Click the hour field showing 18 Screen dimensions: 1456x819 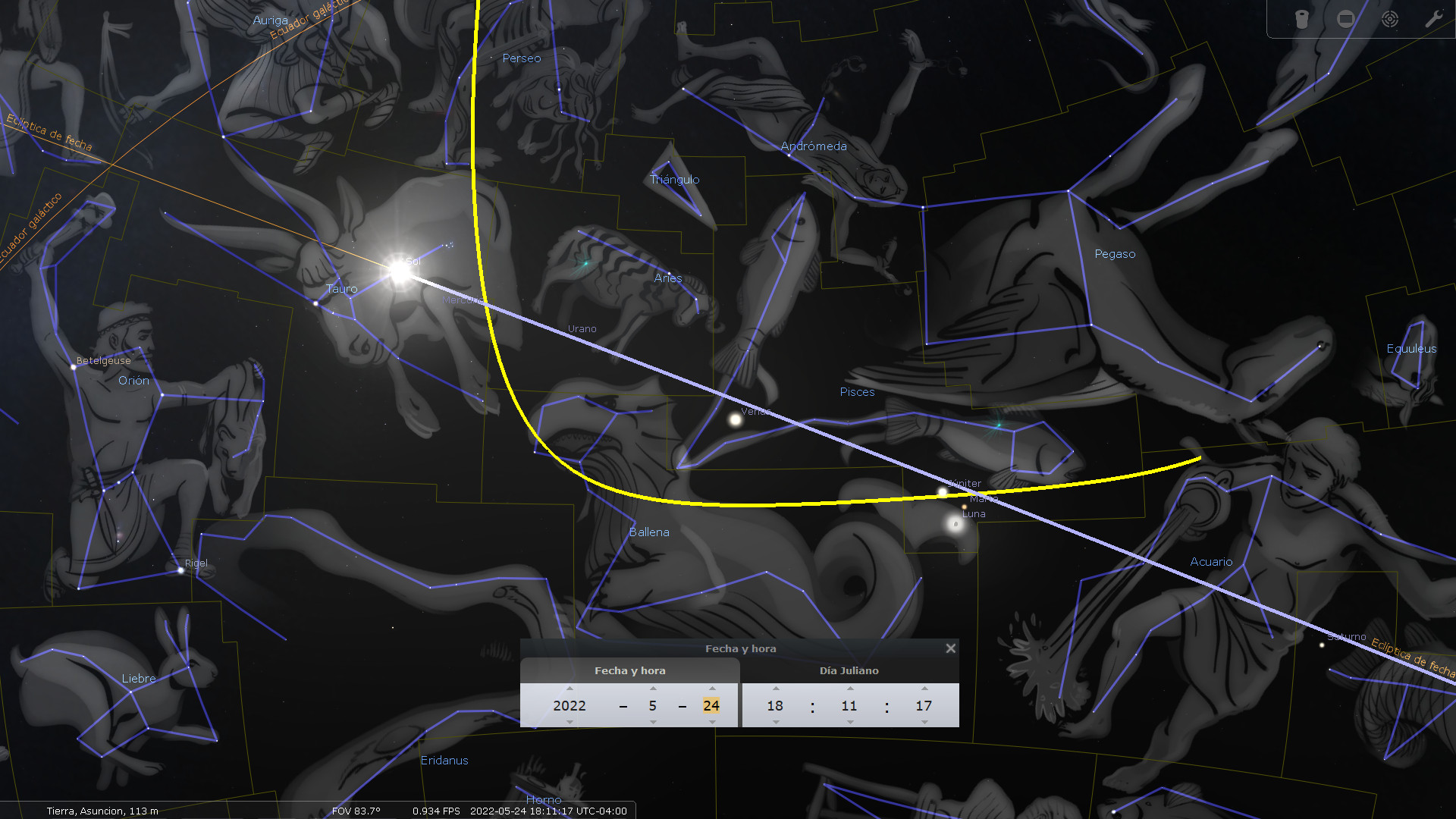(775, 705)
